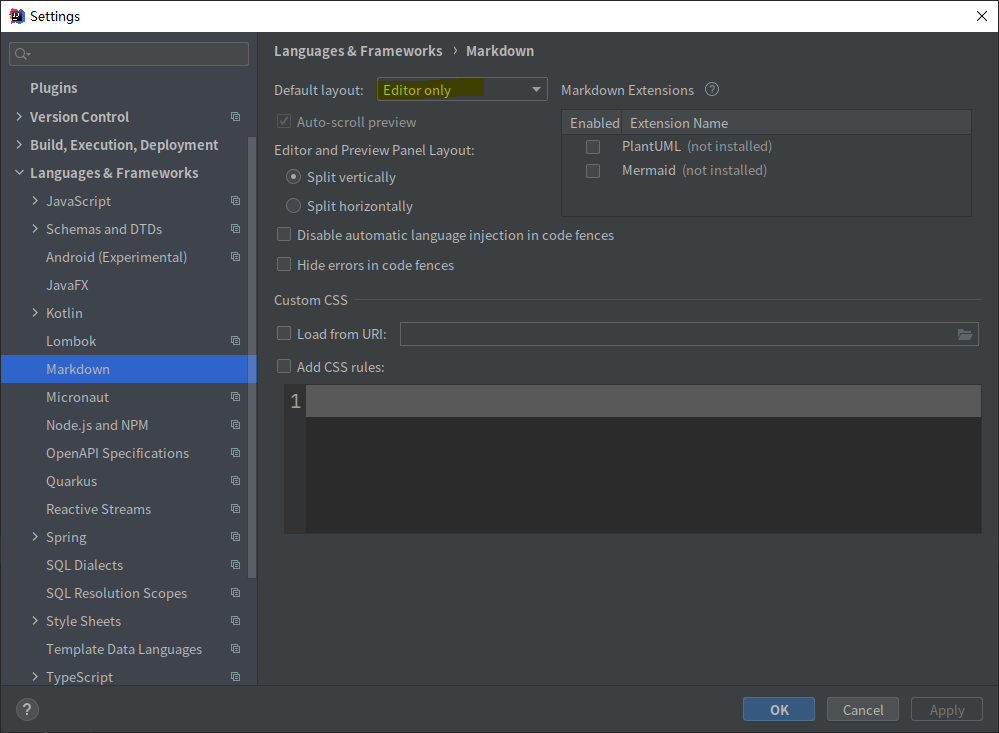Expand the TypeScript tree node
999x733 pixels.
[35, 677]
